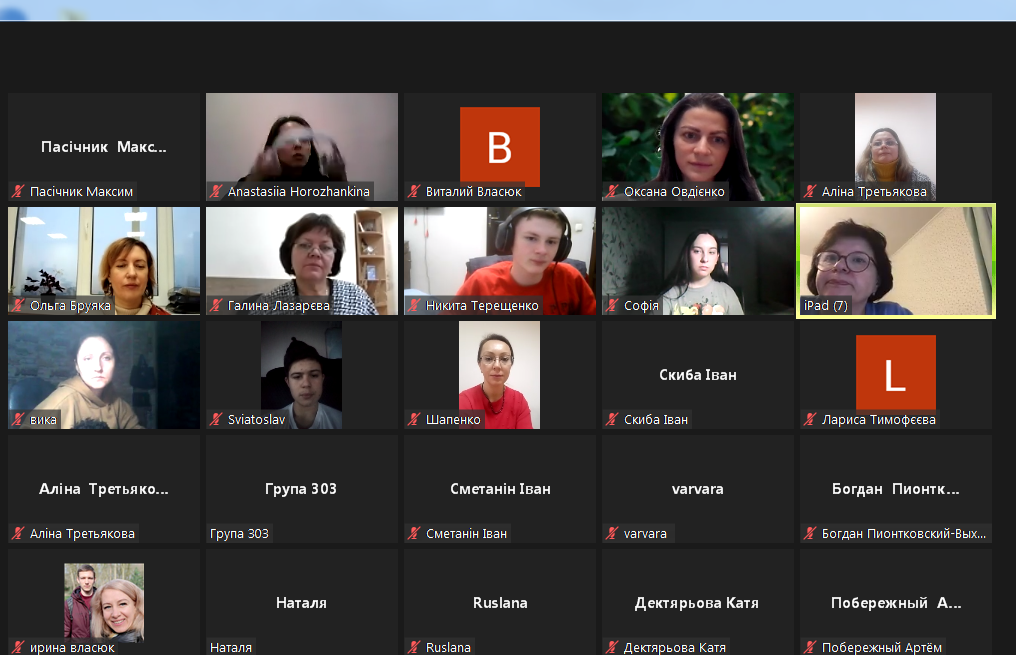Click muted mic icon on iPad (7) tile
This screenshot has height=655, width=1016.
[x=810, y=305]
